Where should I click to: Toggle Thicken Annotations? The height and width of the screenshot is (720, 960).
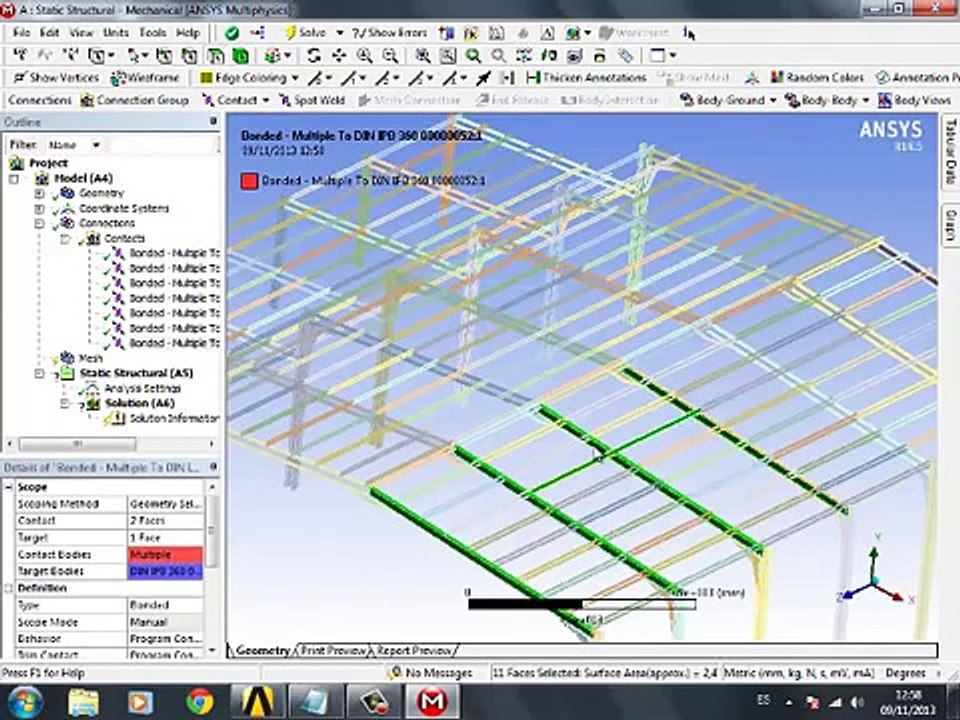coord(587,78)
